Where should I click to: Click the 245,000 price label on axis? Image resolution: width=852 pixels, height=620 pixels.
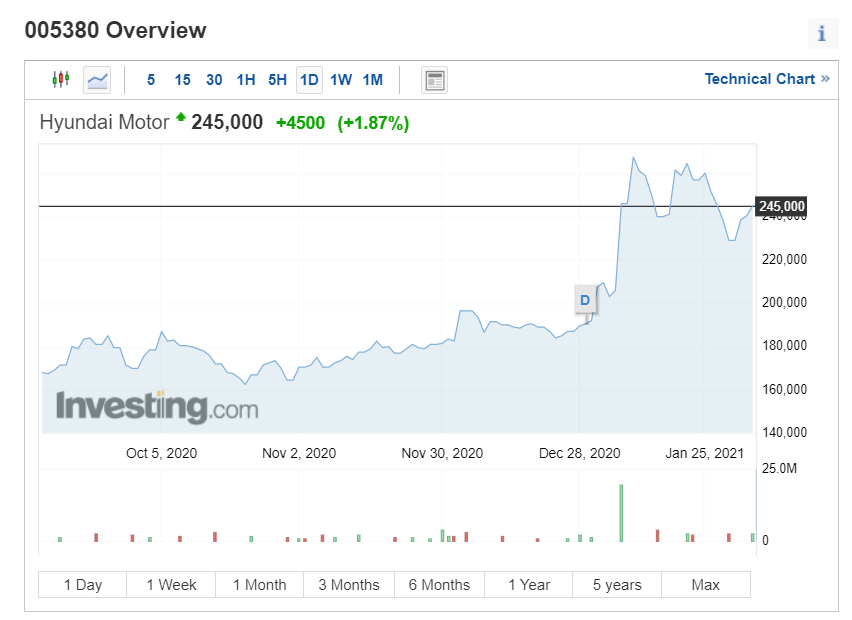coord(781,206)
